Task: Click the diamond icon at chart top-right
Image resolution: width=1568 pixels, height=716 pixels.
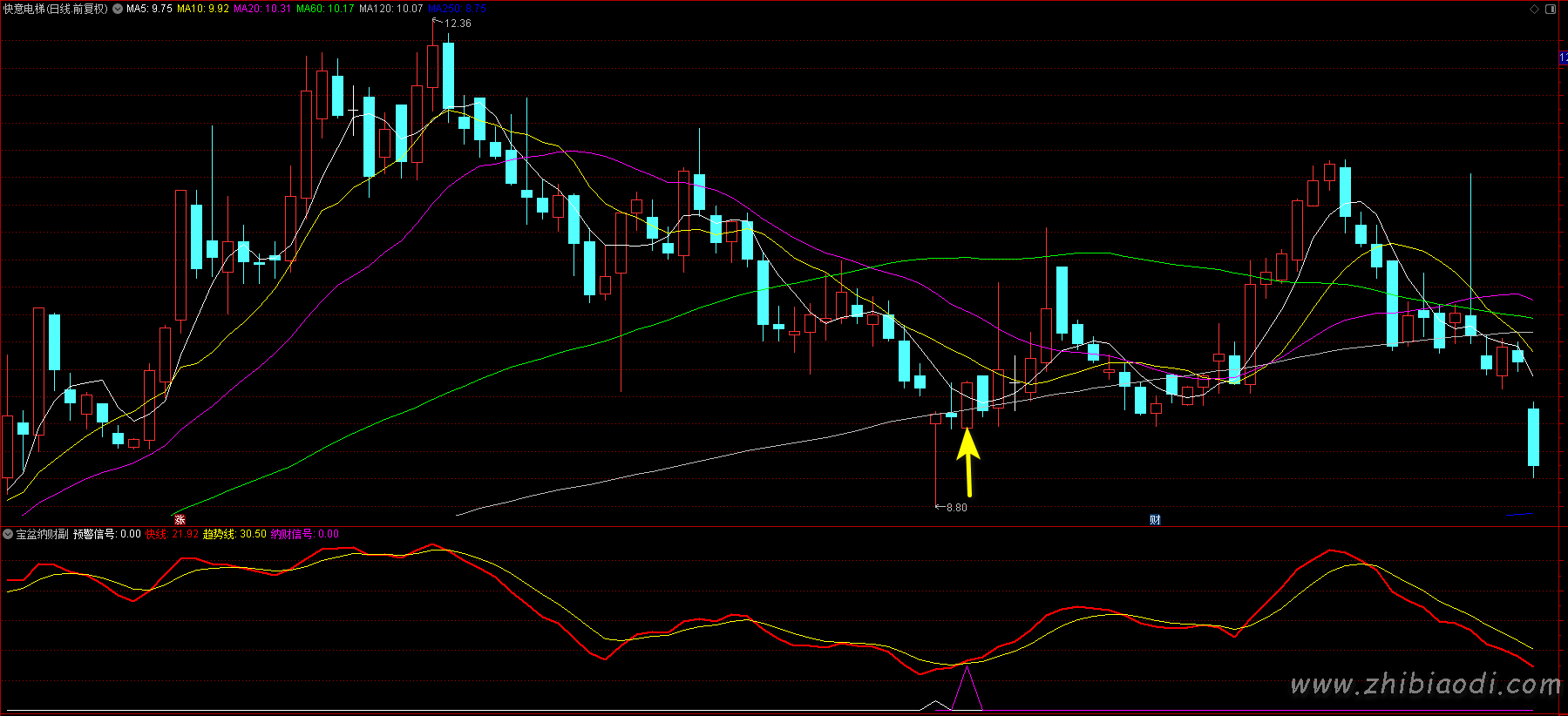Action: (x=1535, y=9)
